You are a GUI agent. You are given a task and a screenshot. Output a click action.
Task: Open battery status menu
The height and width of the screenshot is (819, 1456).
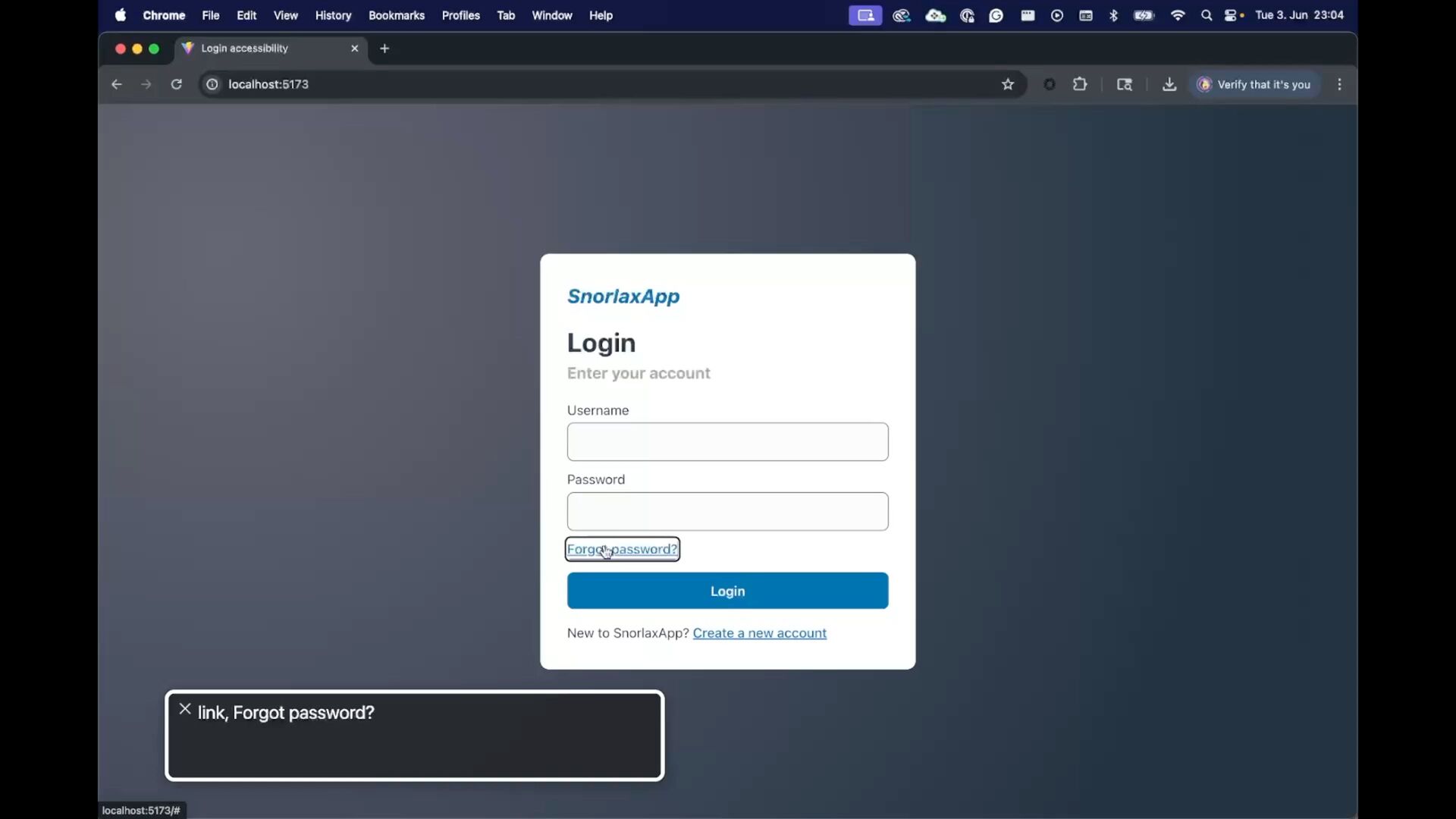[1144, 15]
